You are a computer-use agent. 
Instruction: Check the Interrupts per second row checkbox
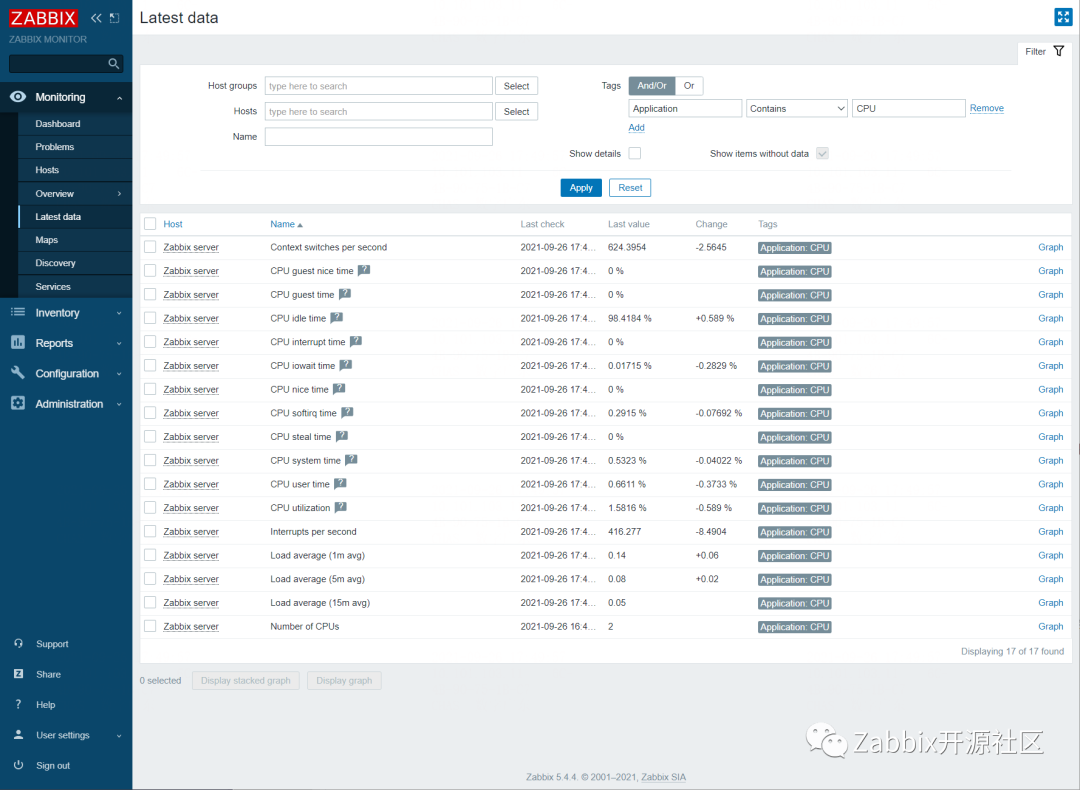tap(150, 531)
